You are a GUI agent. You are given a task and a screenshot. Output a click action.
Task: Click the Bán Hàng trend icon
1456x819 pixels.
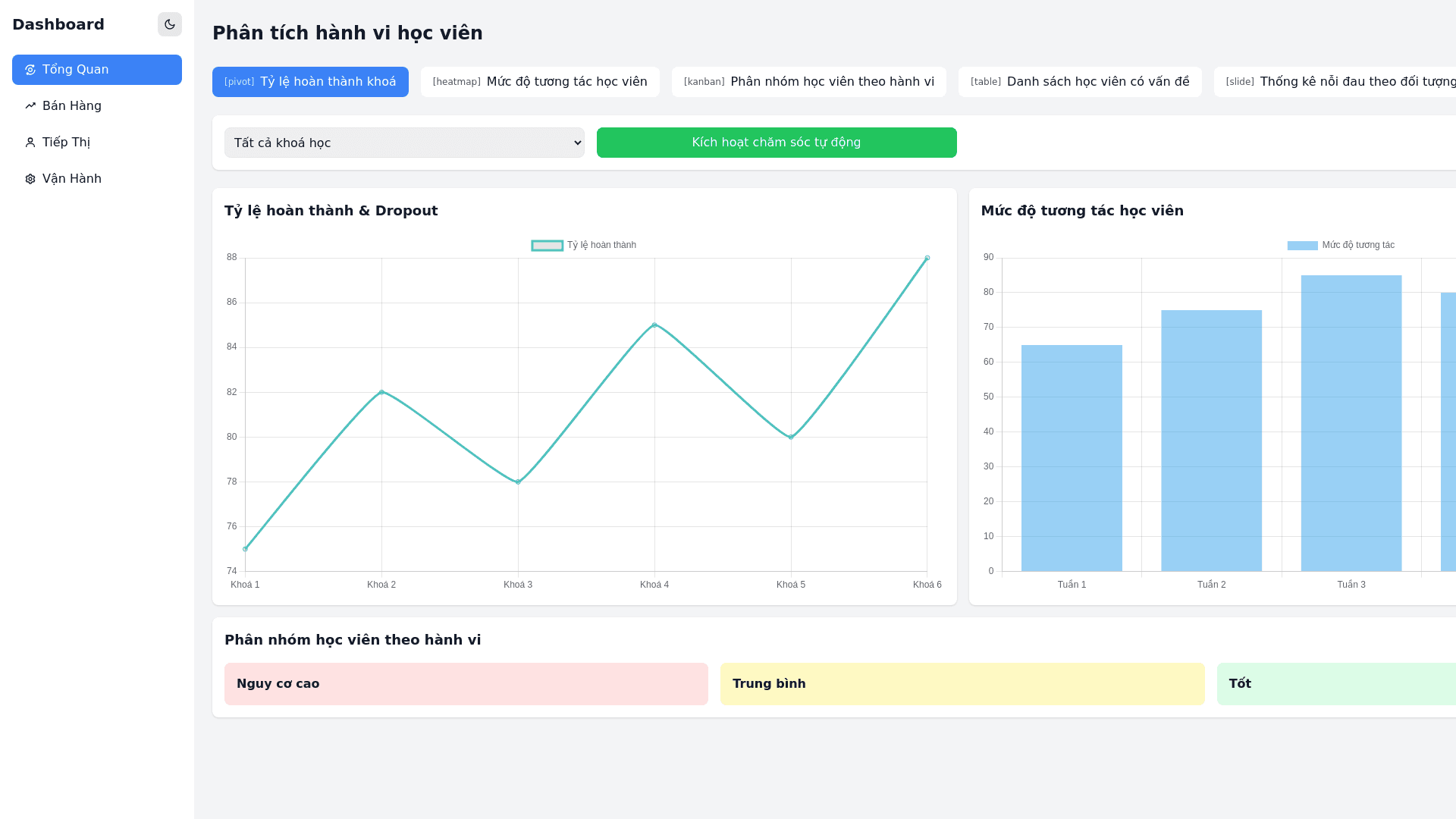(30, 106)
